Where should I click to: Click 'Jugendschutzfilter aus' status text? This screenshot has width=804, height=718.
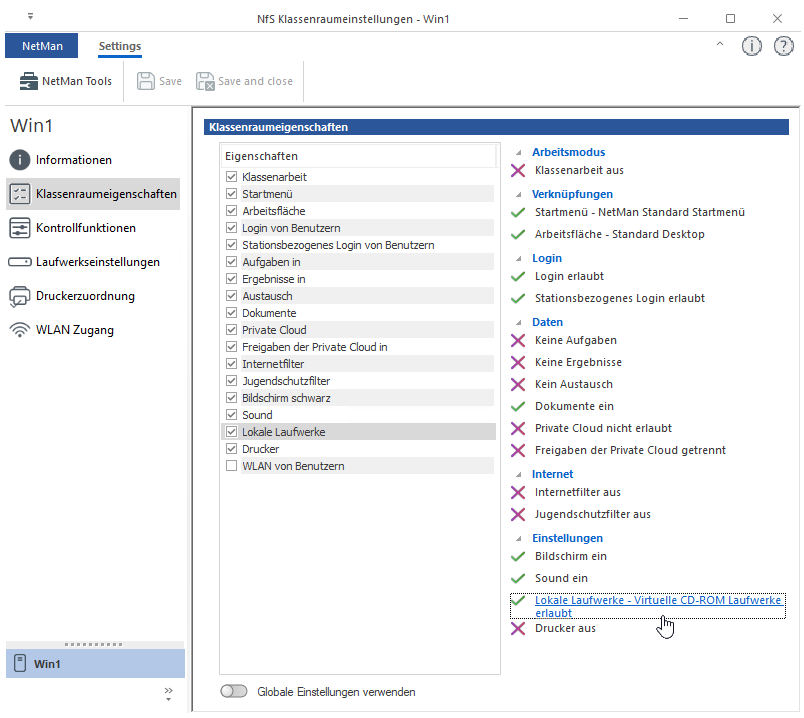coord(593,514)
